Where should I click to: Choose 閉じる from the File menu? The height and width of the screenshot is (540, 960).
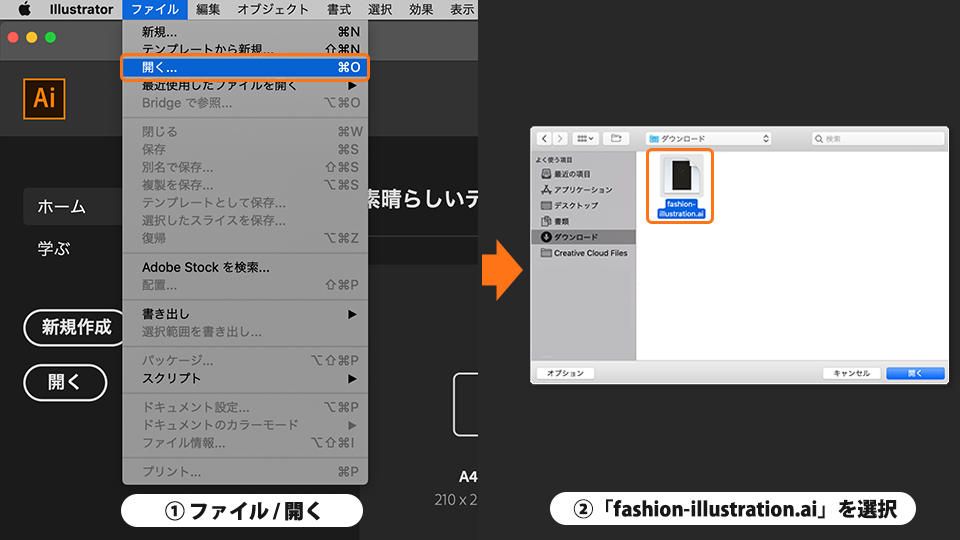245,132
